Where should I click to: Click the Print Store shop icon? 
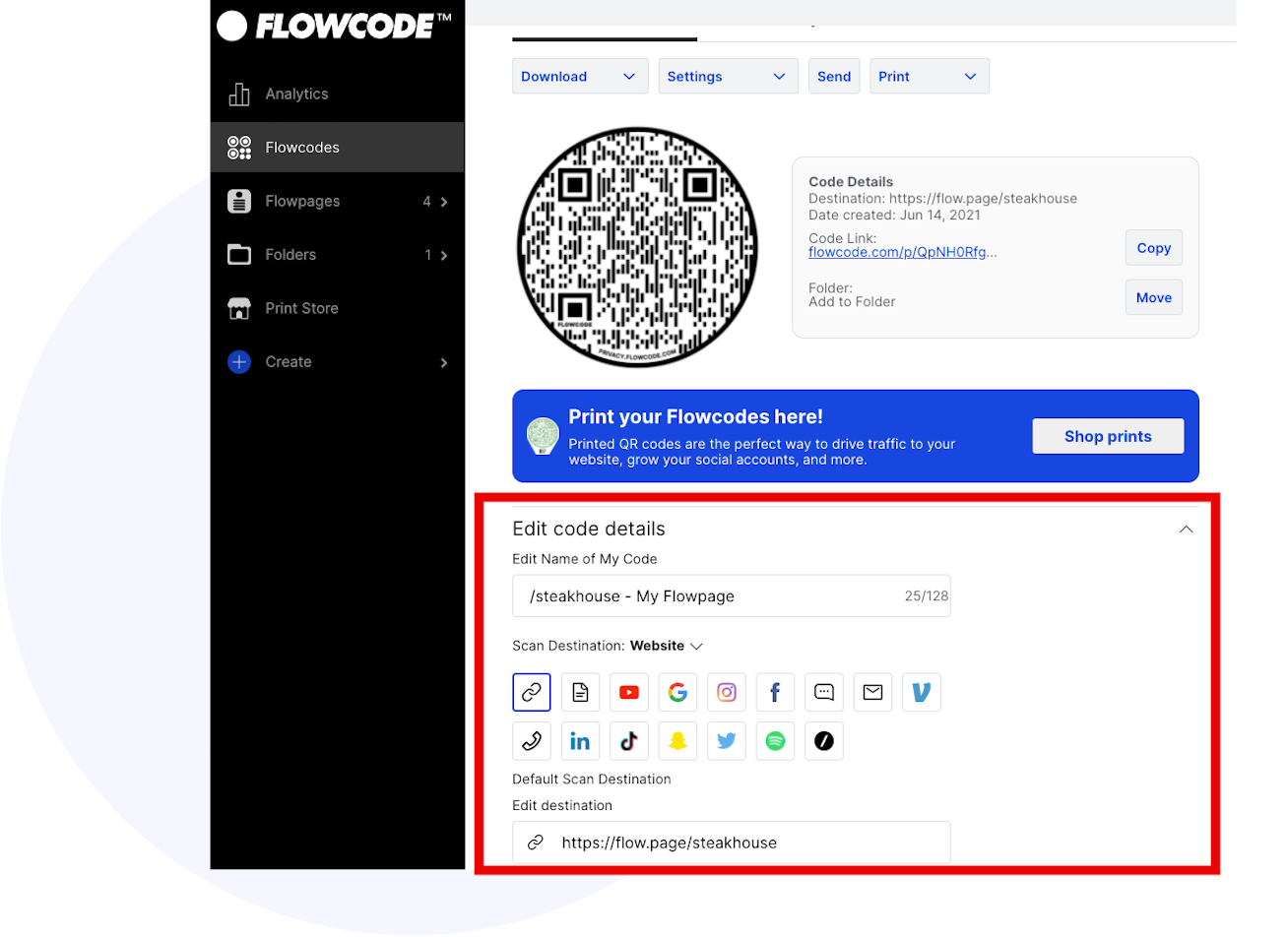pos(239,308)
